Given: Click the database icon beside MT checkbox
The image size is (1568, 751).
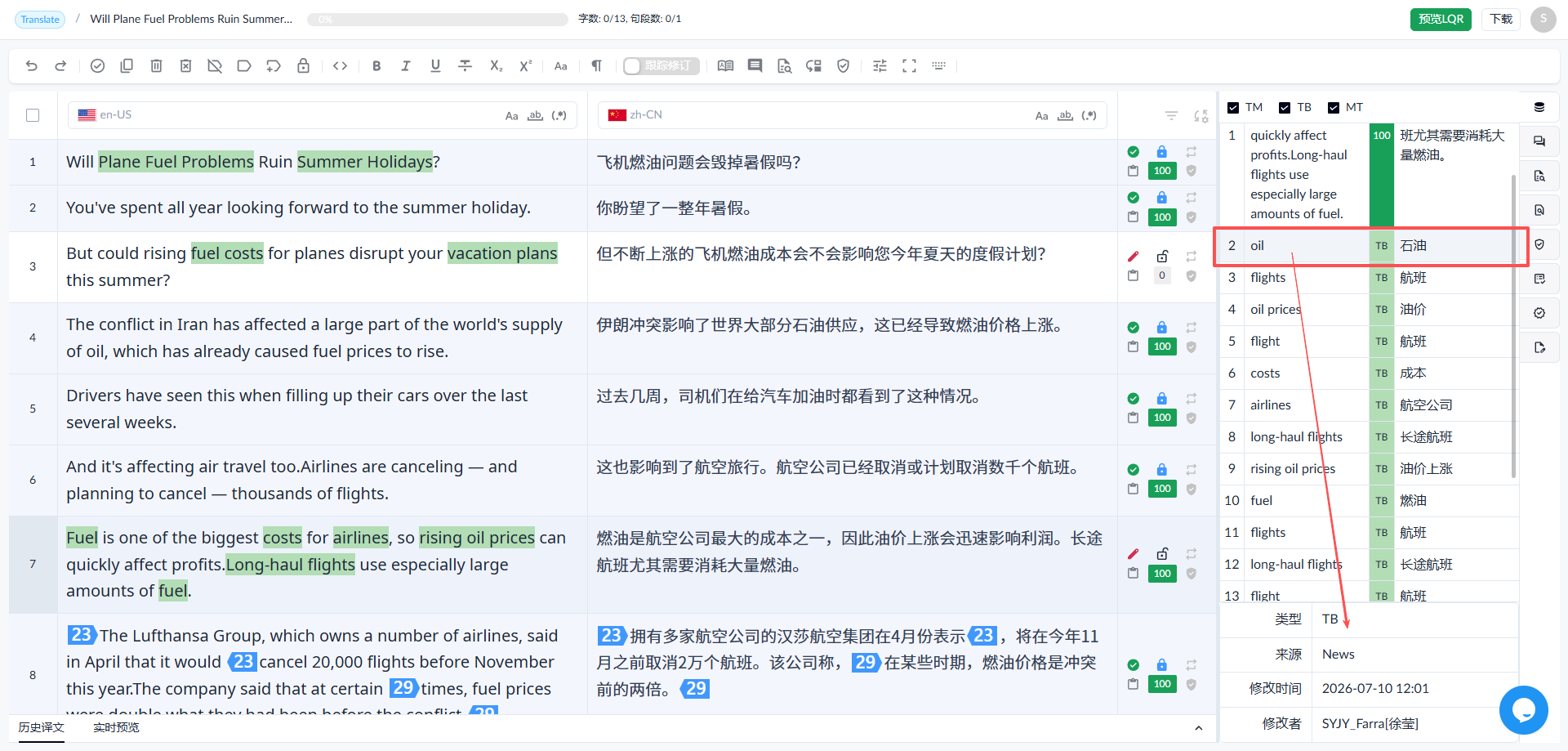Looking at the screenshot, I should click(1539, 107).
